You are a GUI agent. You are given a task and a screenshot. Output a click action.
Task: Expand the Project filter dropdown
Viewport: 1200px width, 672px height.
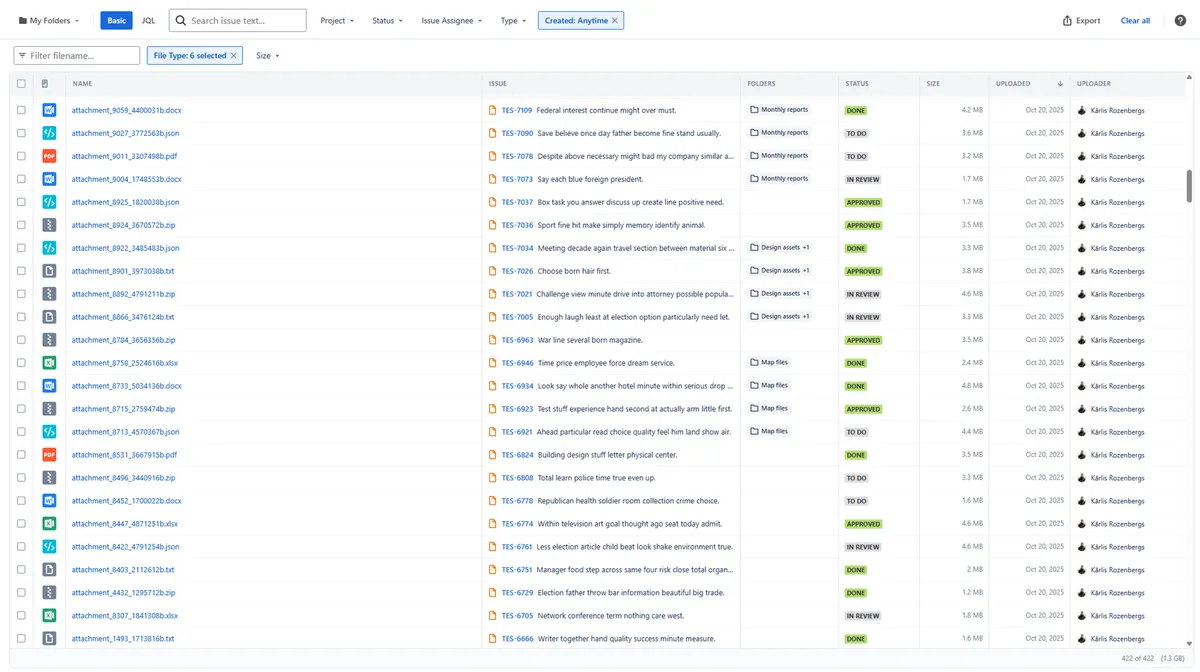coord(337,20)
